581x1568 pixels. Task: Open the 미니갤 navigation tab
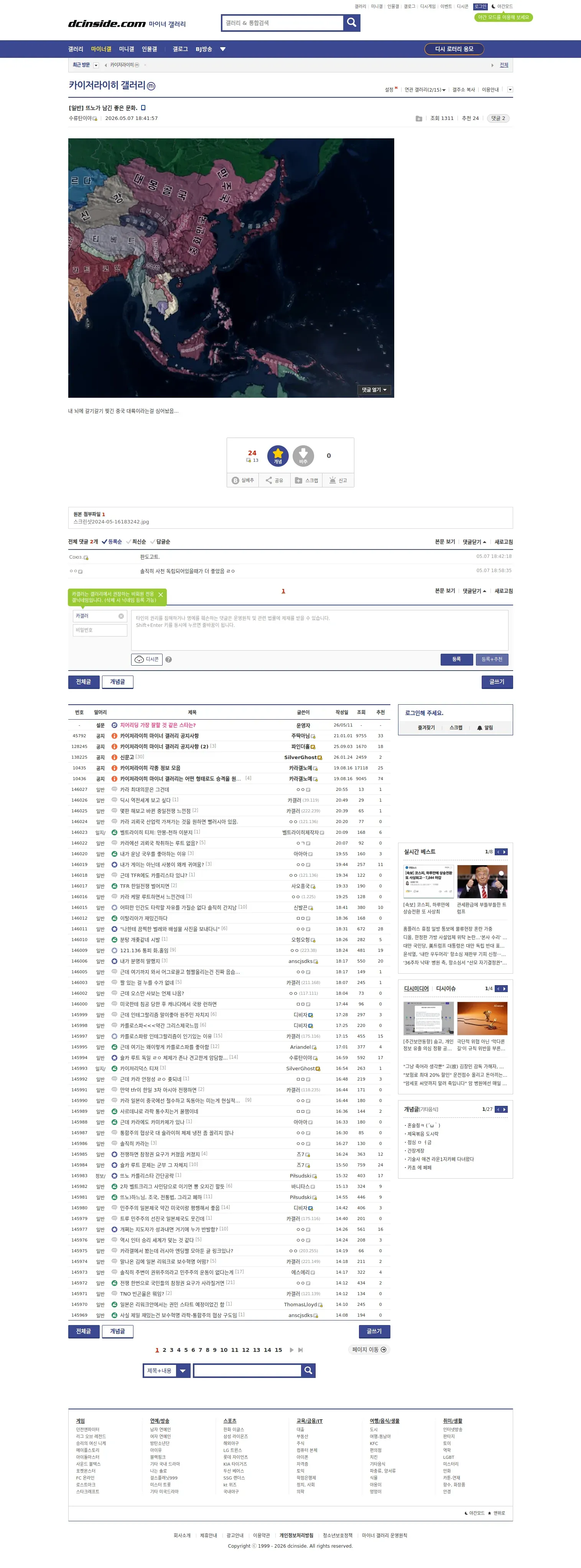(127, 49)
